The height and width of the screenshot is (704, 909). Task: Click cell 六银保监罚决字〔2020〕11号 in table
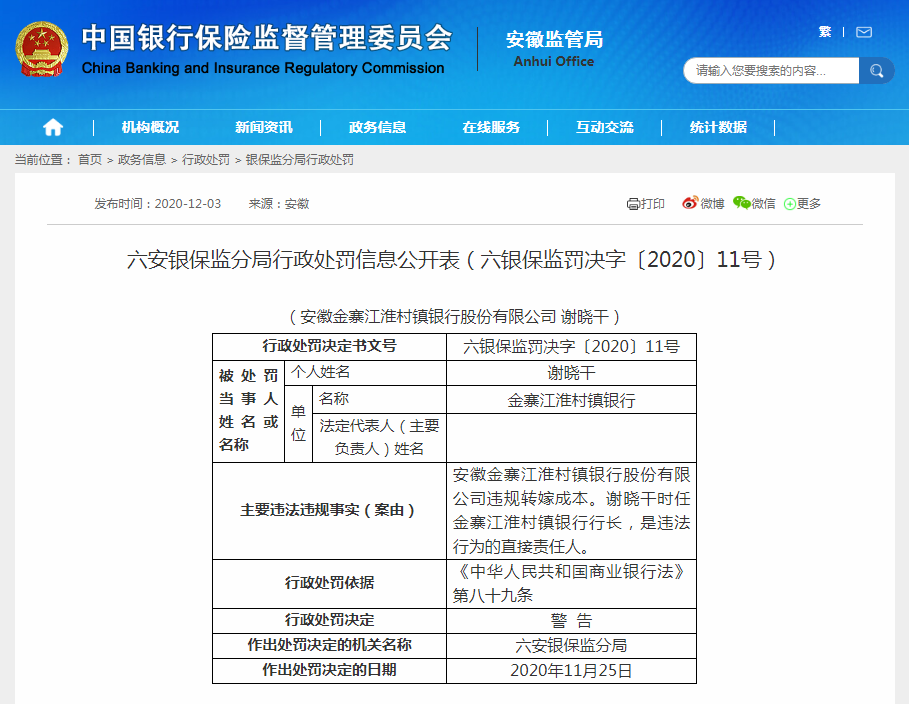point(571,347)
